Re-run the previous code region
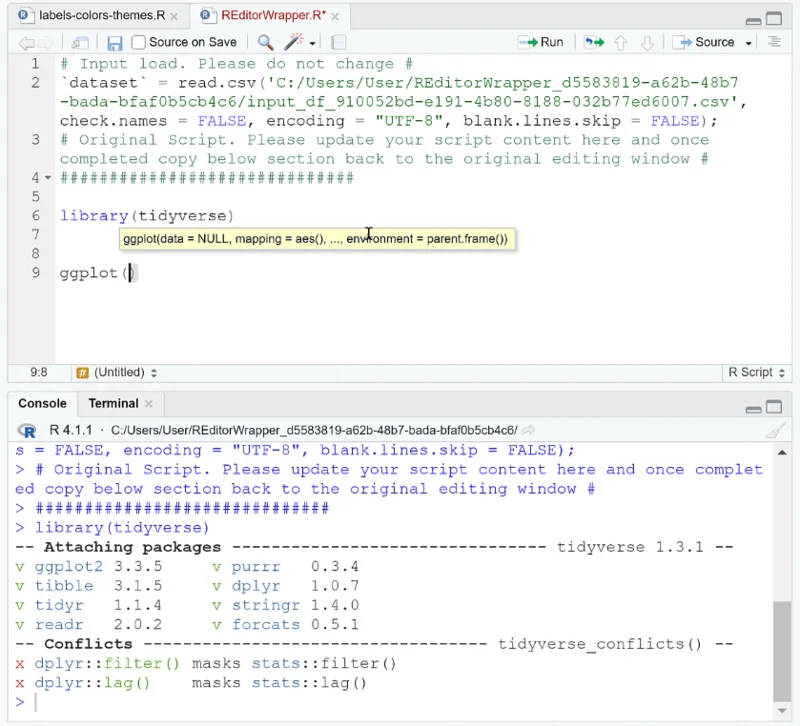 [594, 42]
